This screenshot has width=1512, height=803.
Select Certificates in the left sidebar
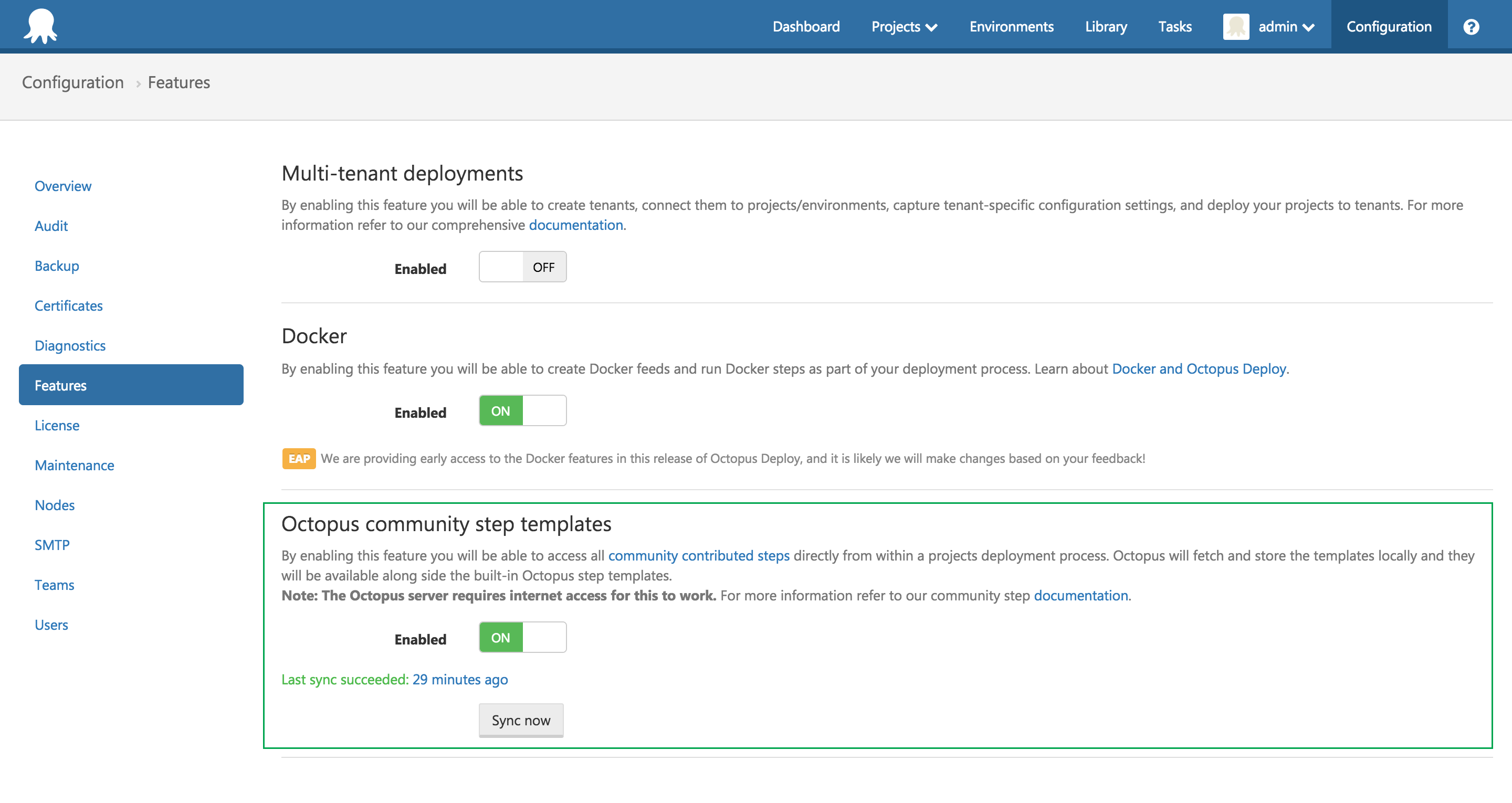[x=68, y=305]
